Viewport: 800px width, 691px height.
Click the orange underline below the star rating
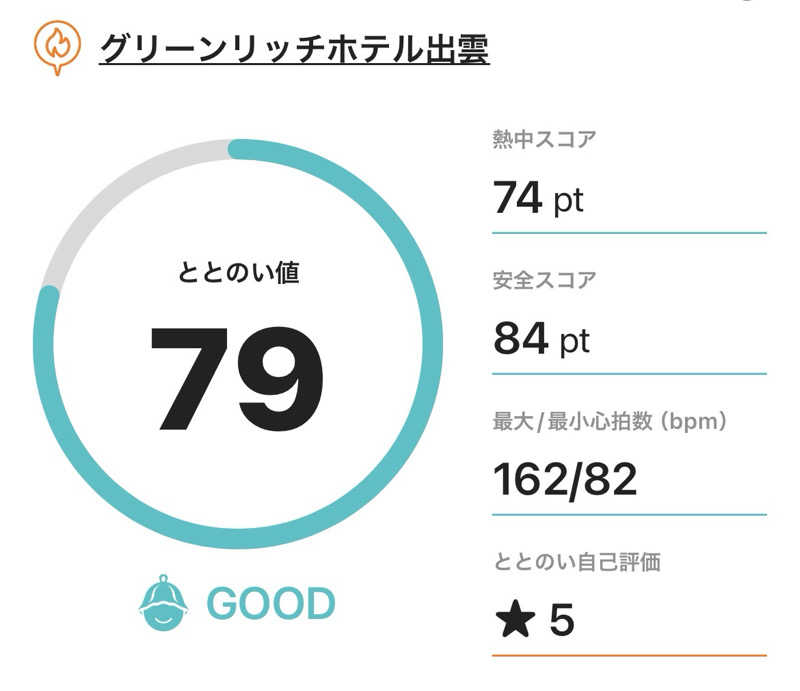point(630,656)
